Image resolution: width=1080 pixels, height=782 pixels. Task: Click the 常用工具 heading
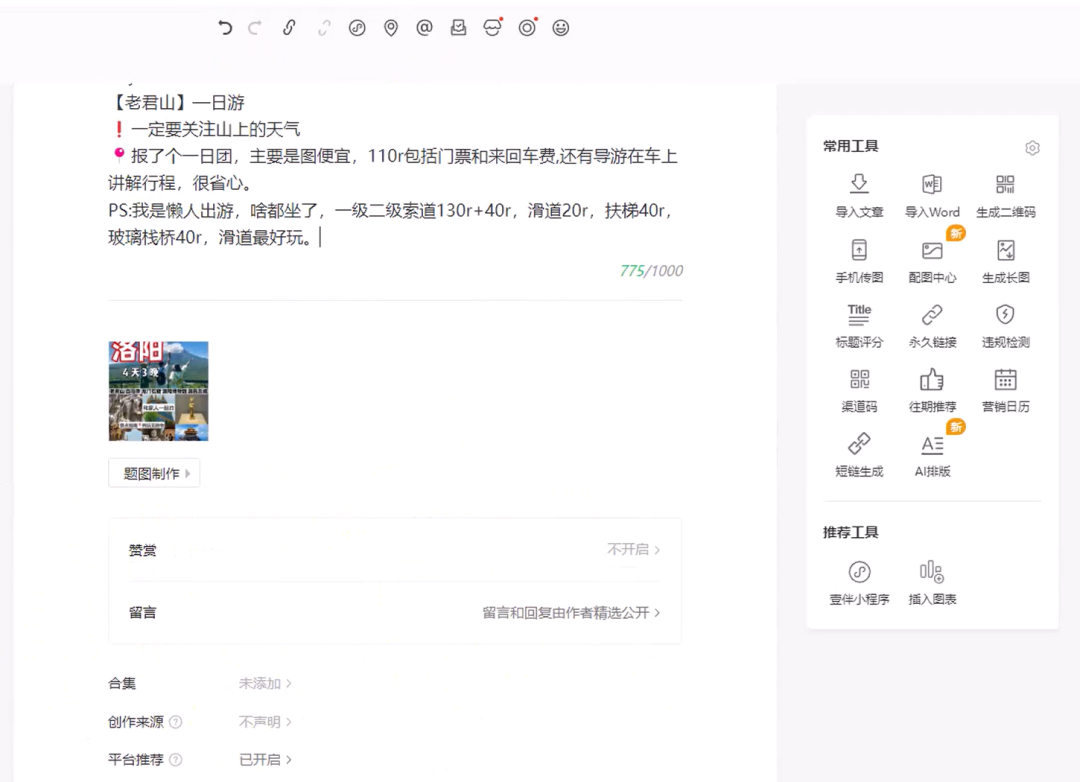click(x=851, y=146)
